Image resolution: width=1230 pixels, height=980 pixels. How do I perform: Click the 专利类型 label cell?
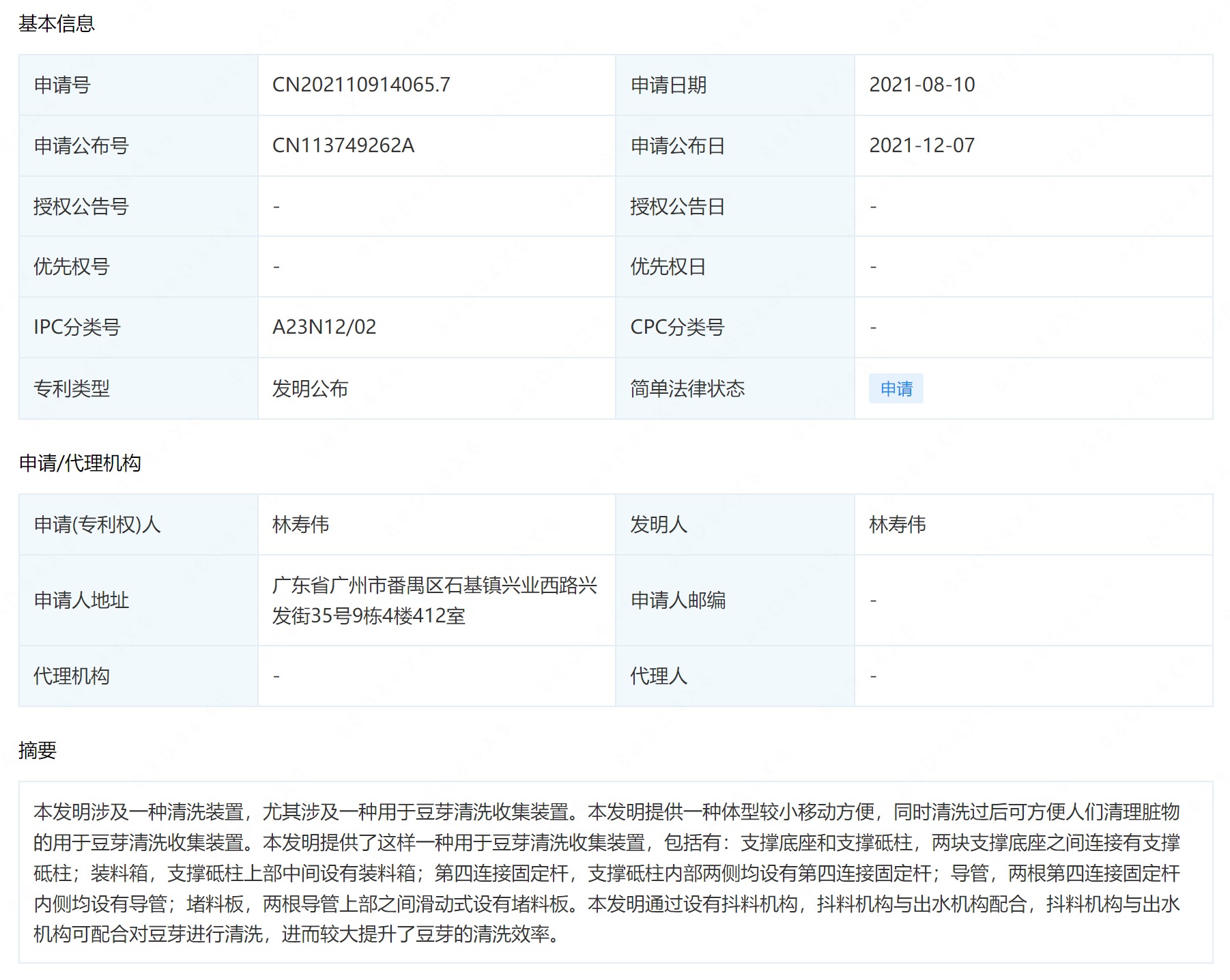(139, 388)
